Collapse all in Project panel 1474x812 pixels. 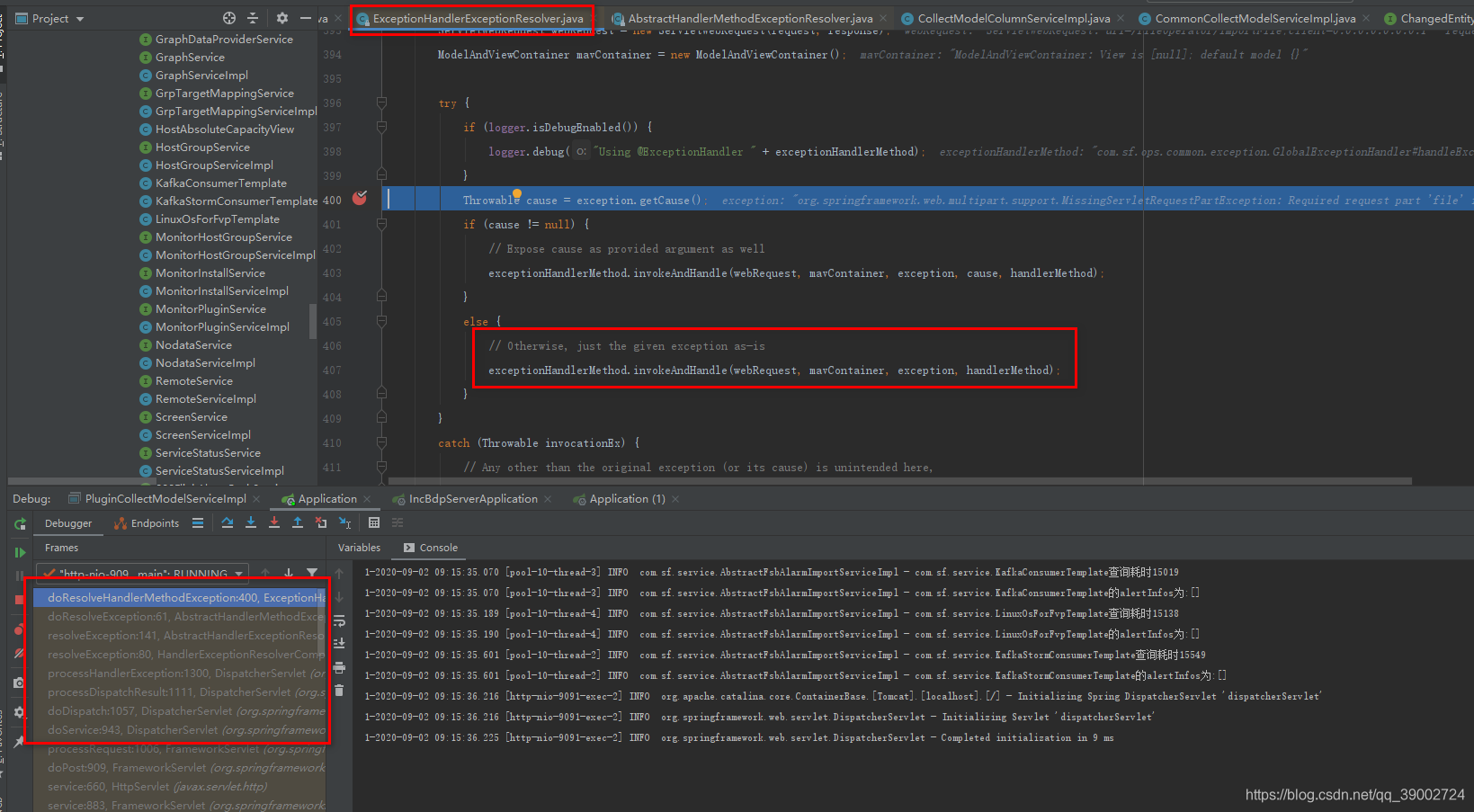[253, 18]
